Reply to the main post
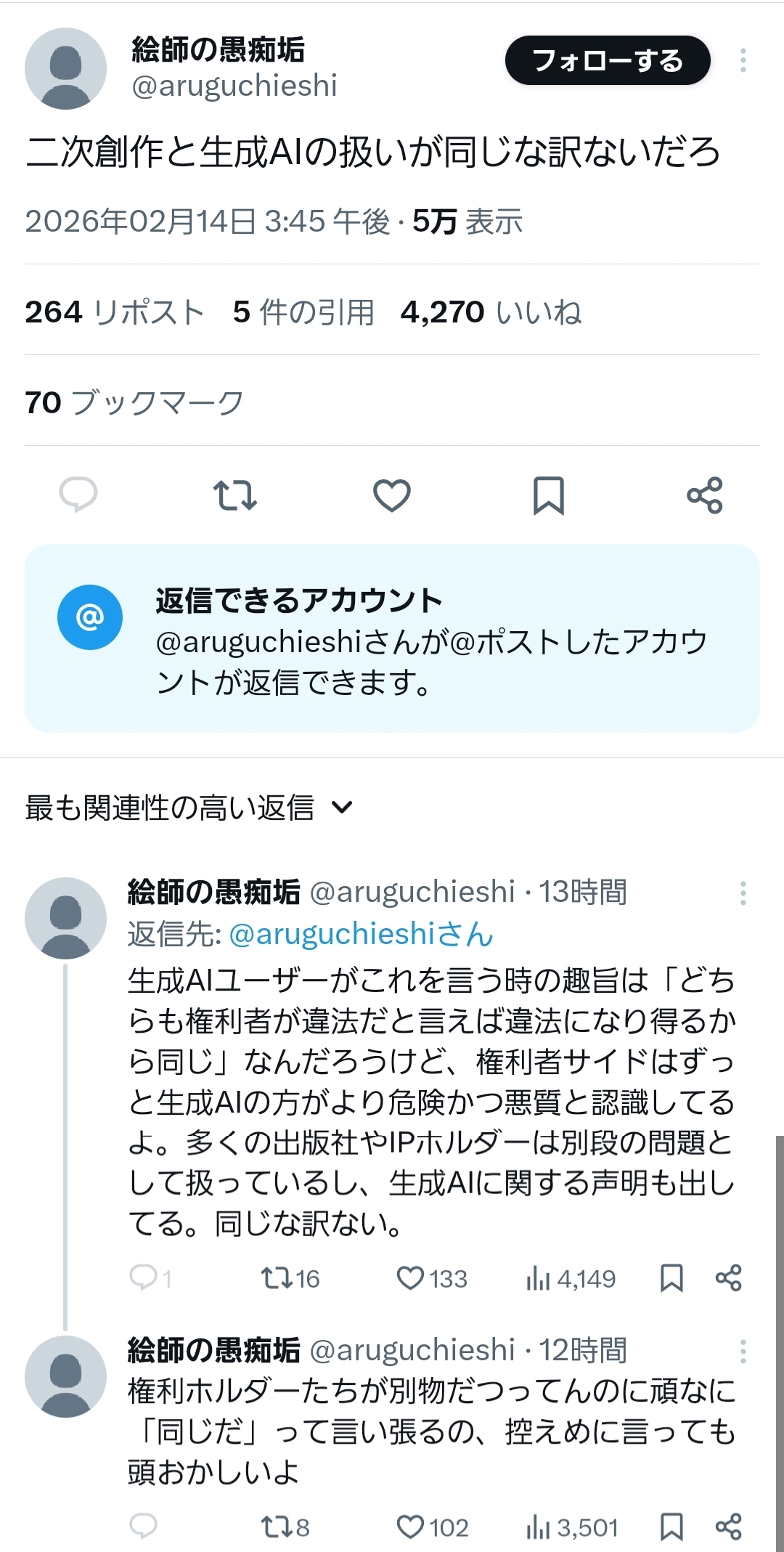The height and width of the screenshot is (1552, 784). pyautogui.click(x=78, y=495)
